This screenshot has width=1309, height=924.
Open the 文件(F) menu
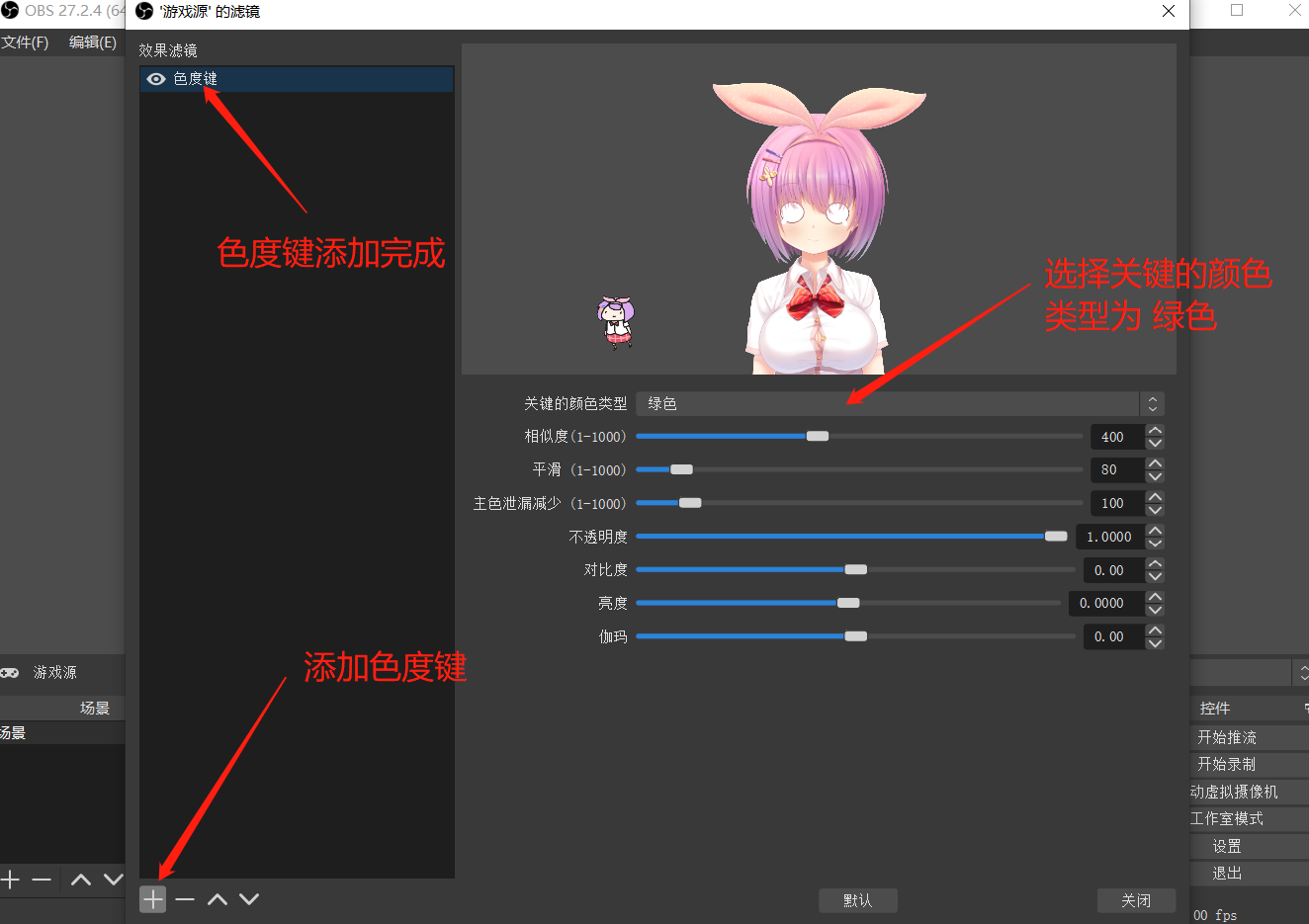click(25, 42)
